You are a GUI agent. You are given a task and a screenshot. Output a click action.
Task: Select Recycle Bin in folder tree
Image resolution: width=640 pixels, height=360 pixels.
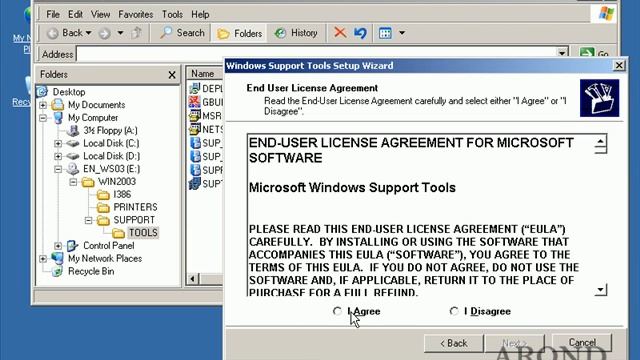coord(91,271)
